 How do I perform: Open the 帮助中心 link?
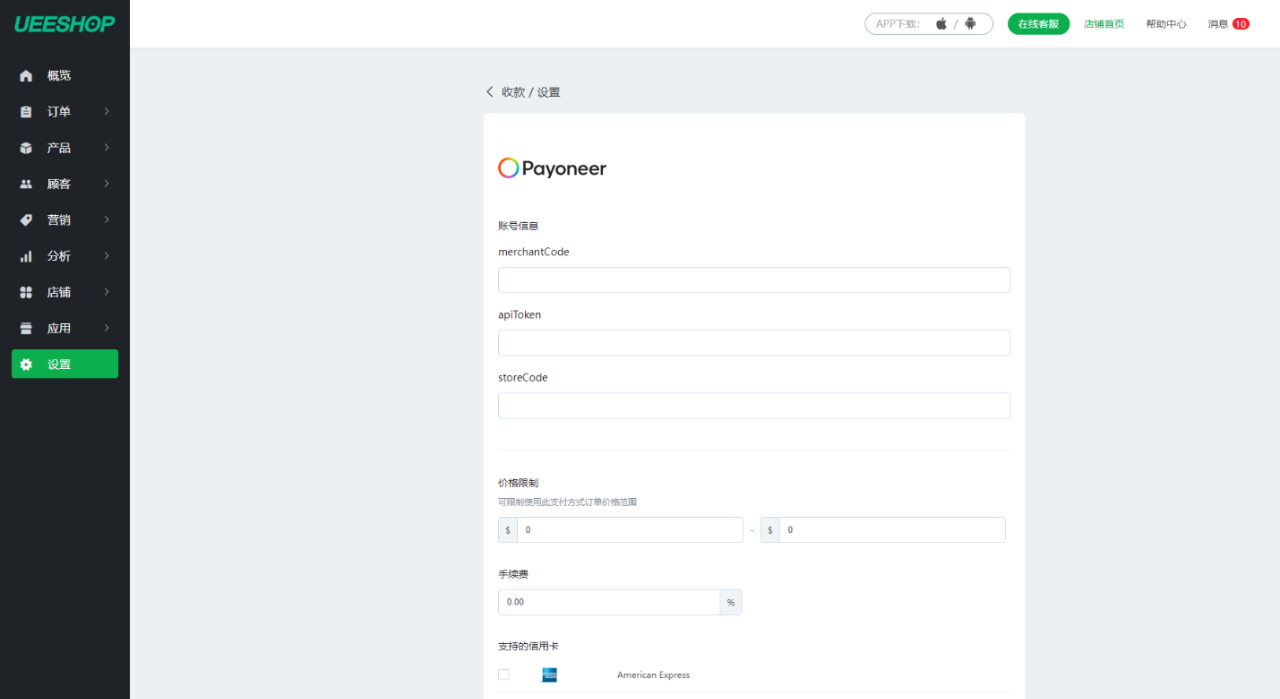pos(1166,24)
